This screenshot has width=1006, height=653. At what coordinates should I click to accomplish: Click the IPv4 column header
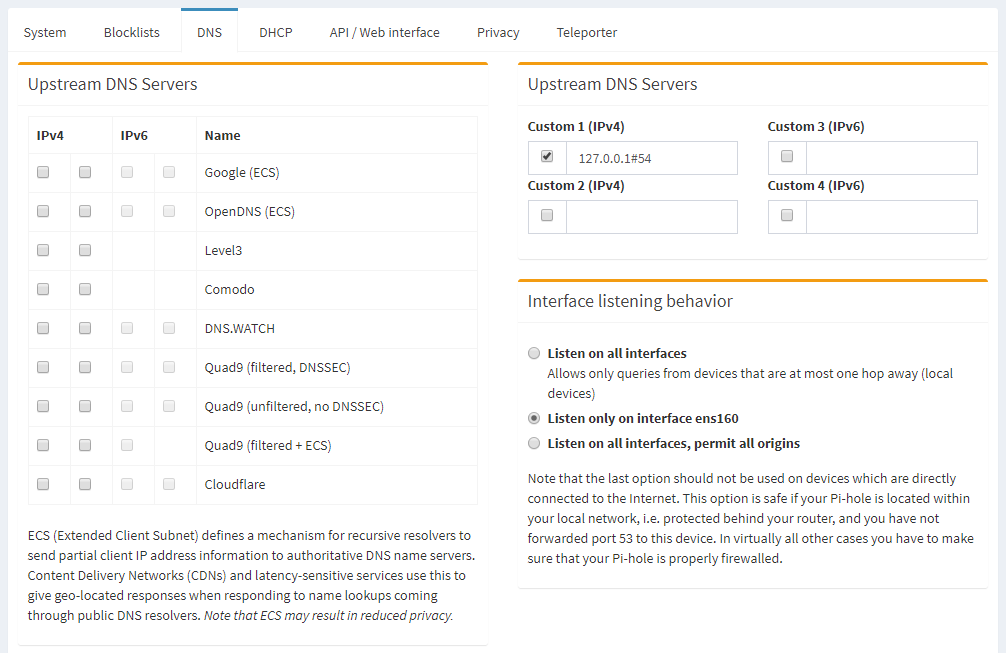(50, 135)
